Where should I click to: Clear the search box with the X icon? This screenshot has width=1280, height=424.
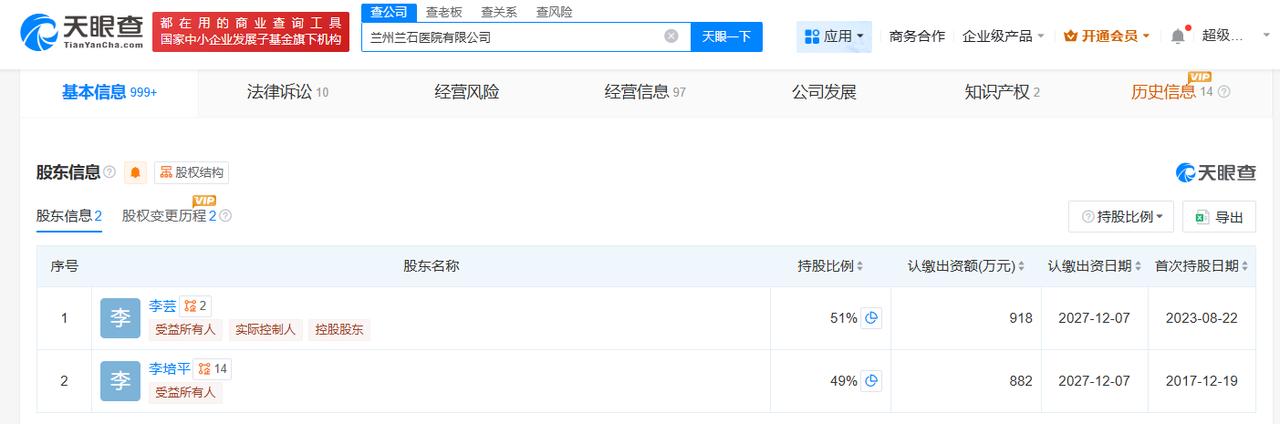coord(671,36)
